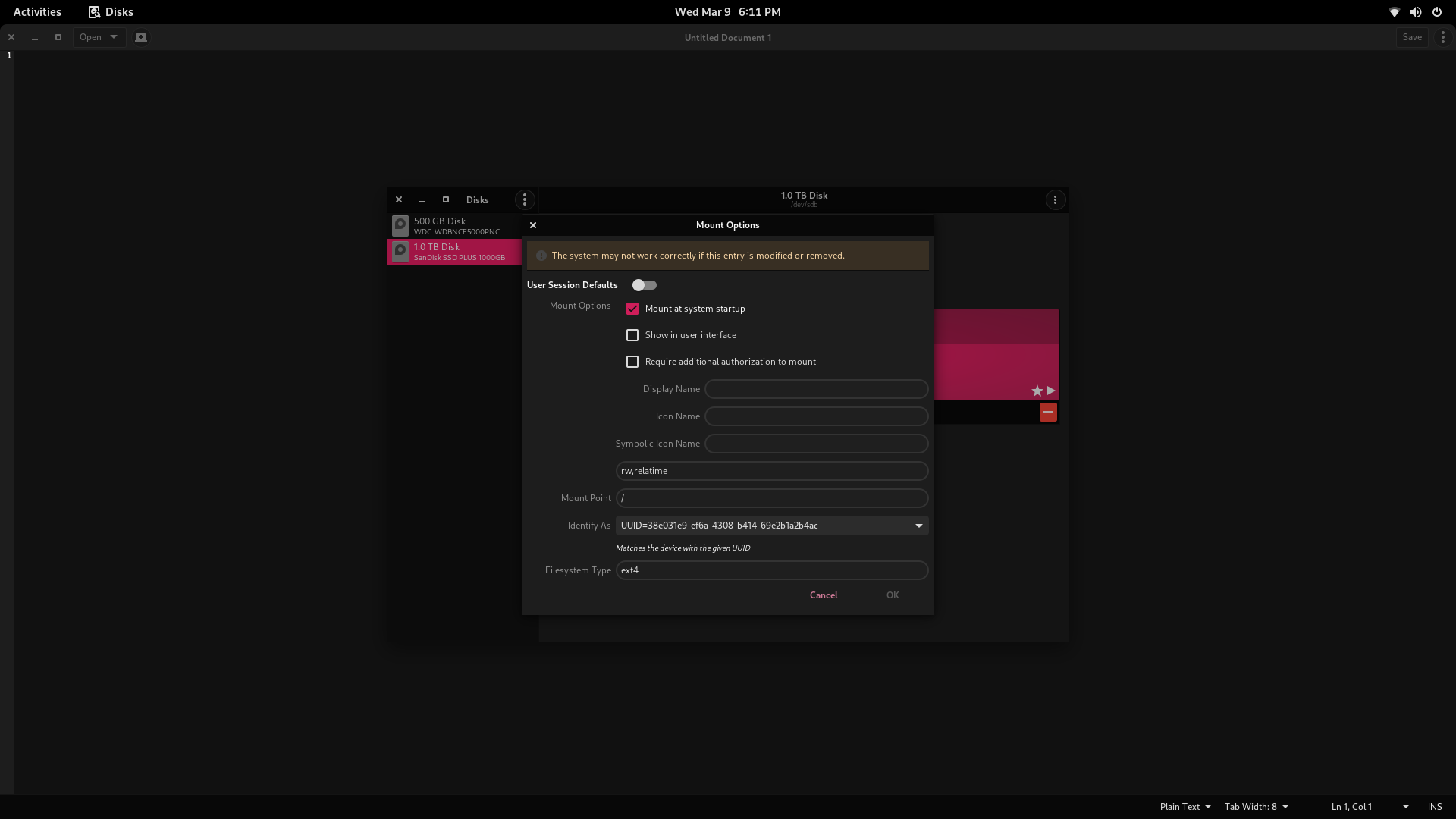The image size is (1456, 819).
Task: Mount the partition using the play icon
Action: pyautogui.click(x=1050, y=391)
